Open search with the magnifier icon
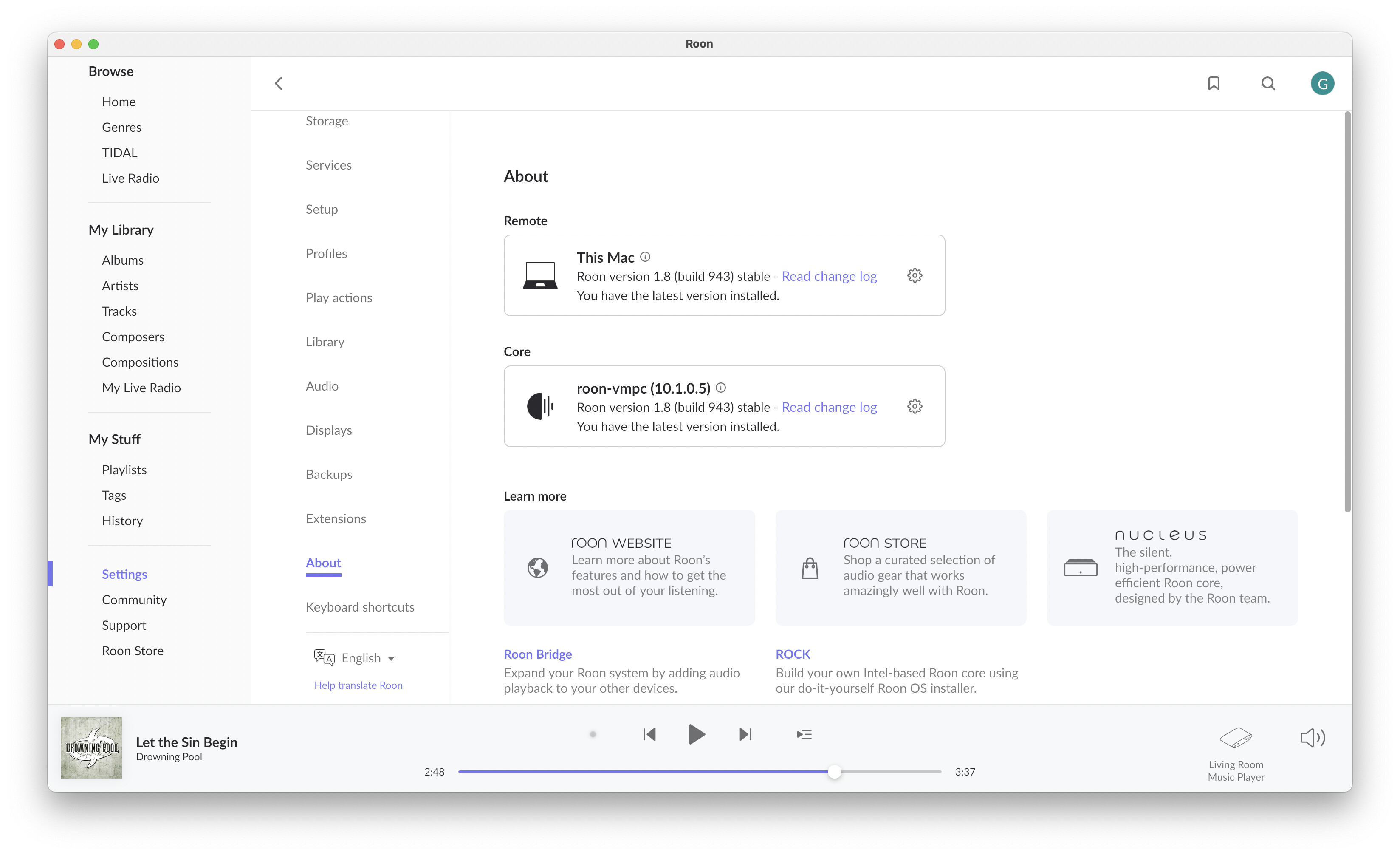The image size is (1400, 855). tap(1268, 84)
